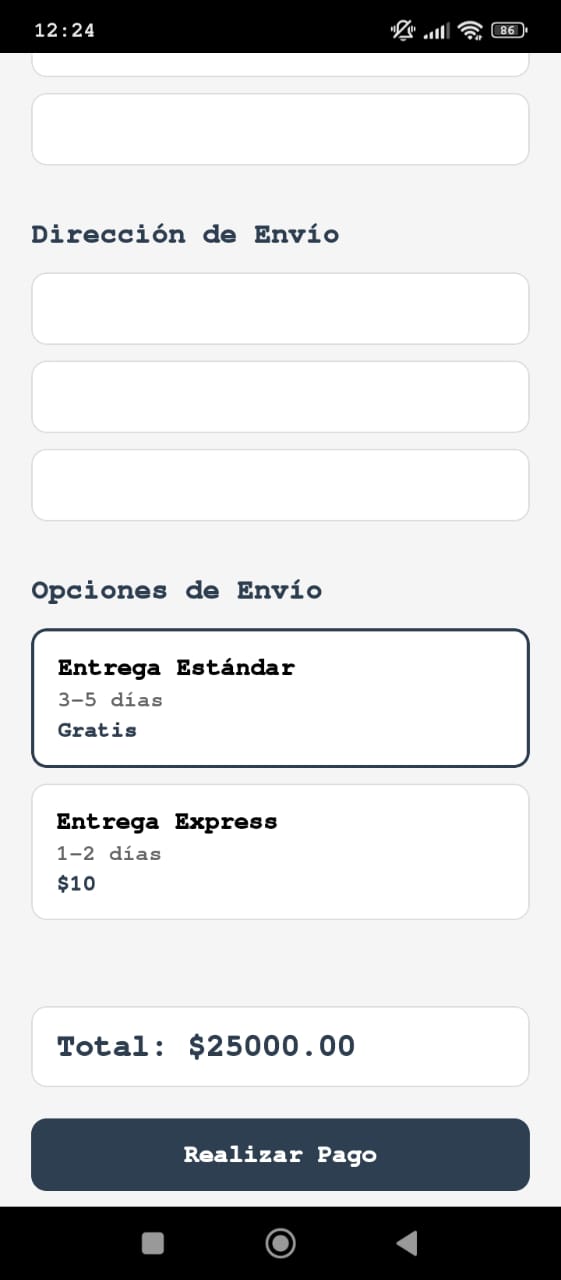Focus first field under Dirección de Envío

pyautogui.click(x=280, y=309)
